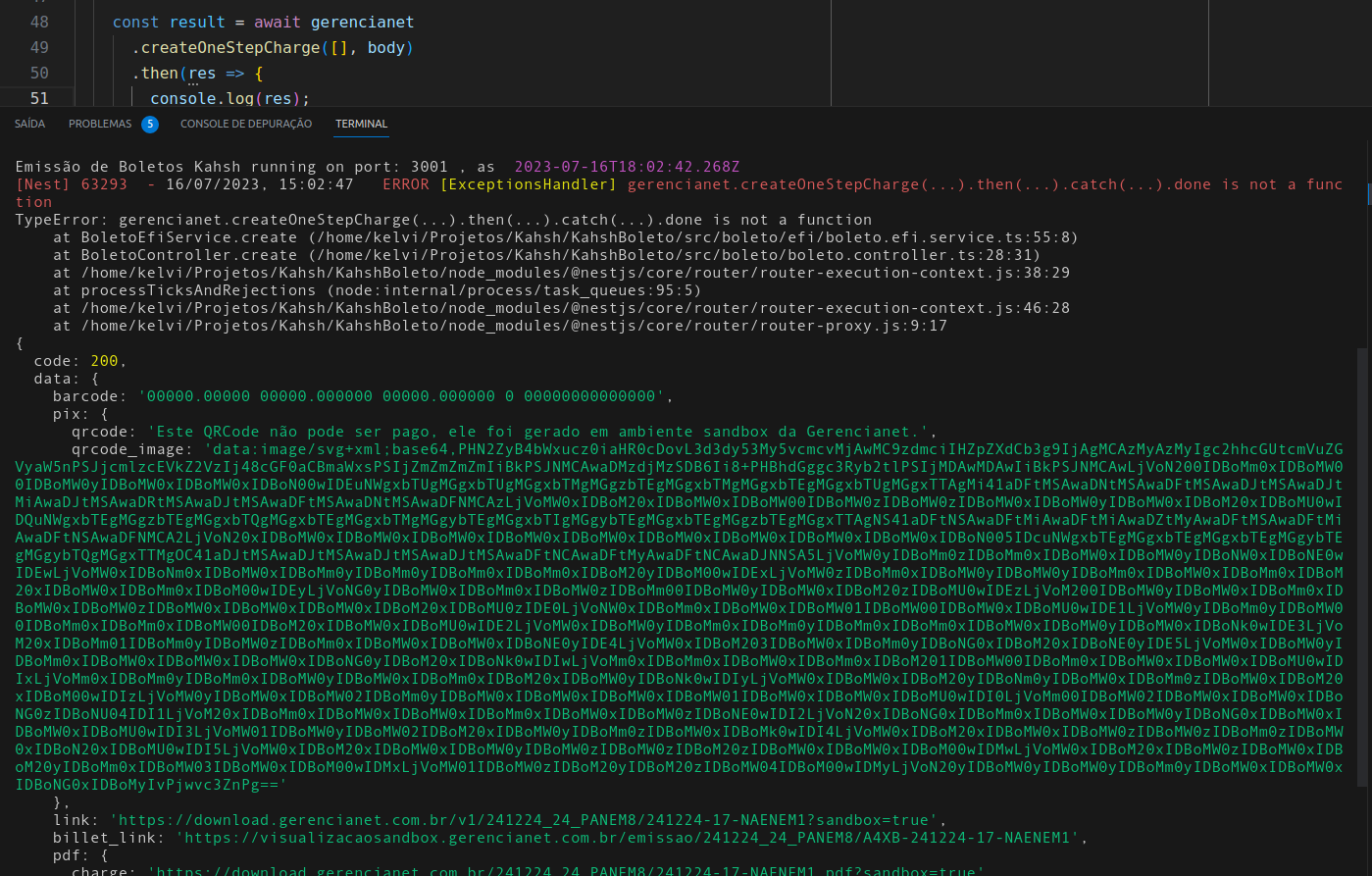Click the qrcode_image base64 data string
1372x876 pixels.
[679, 617]
